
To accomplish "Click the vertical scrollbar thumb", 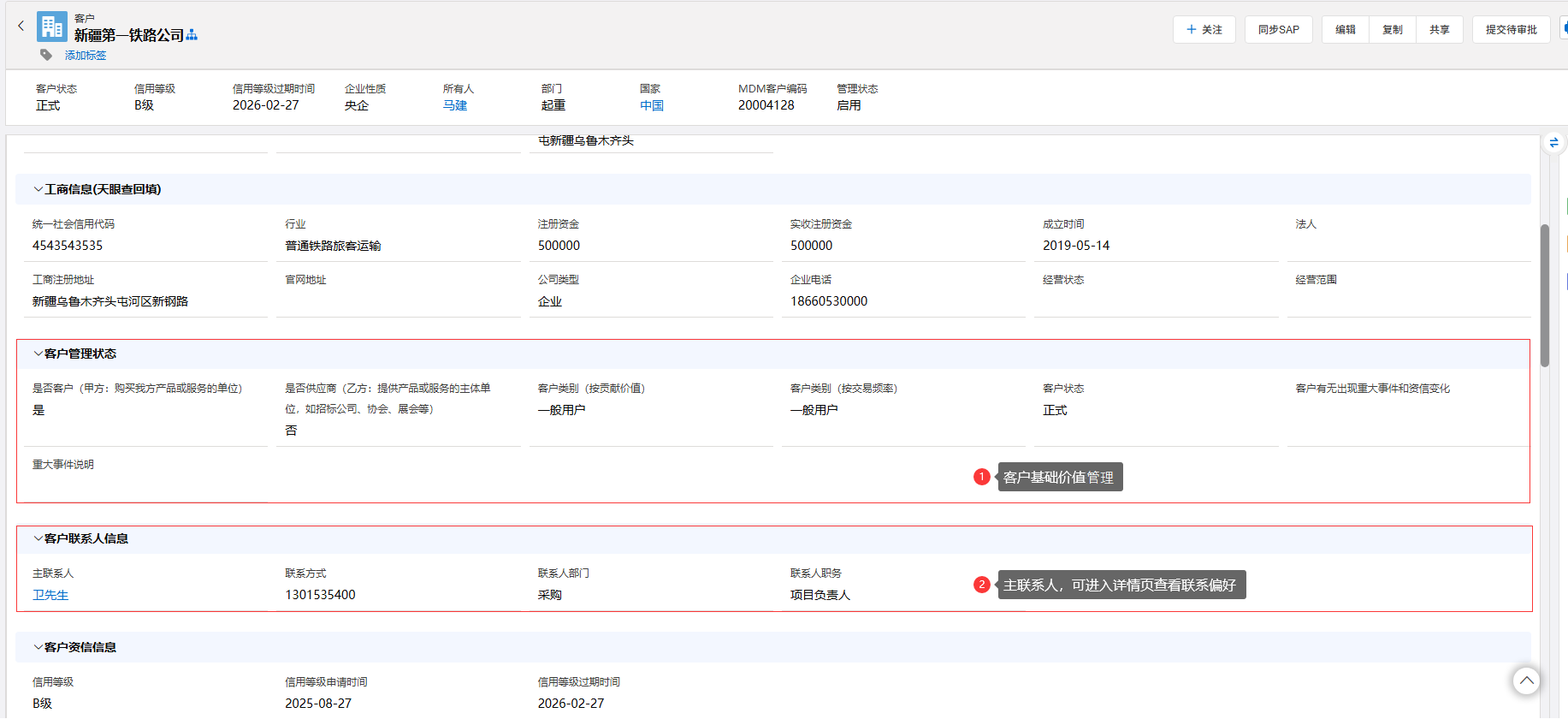I will [x=1545, y=295].
